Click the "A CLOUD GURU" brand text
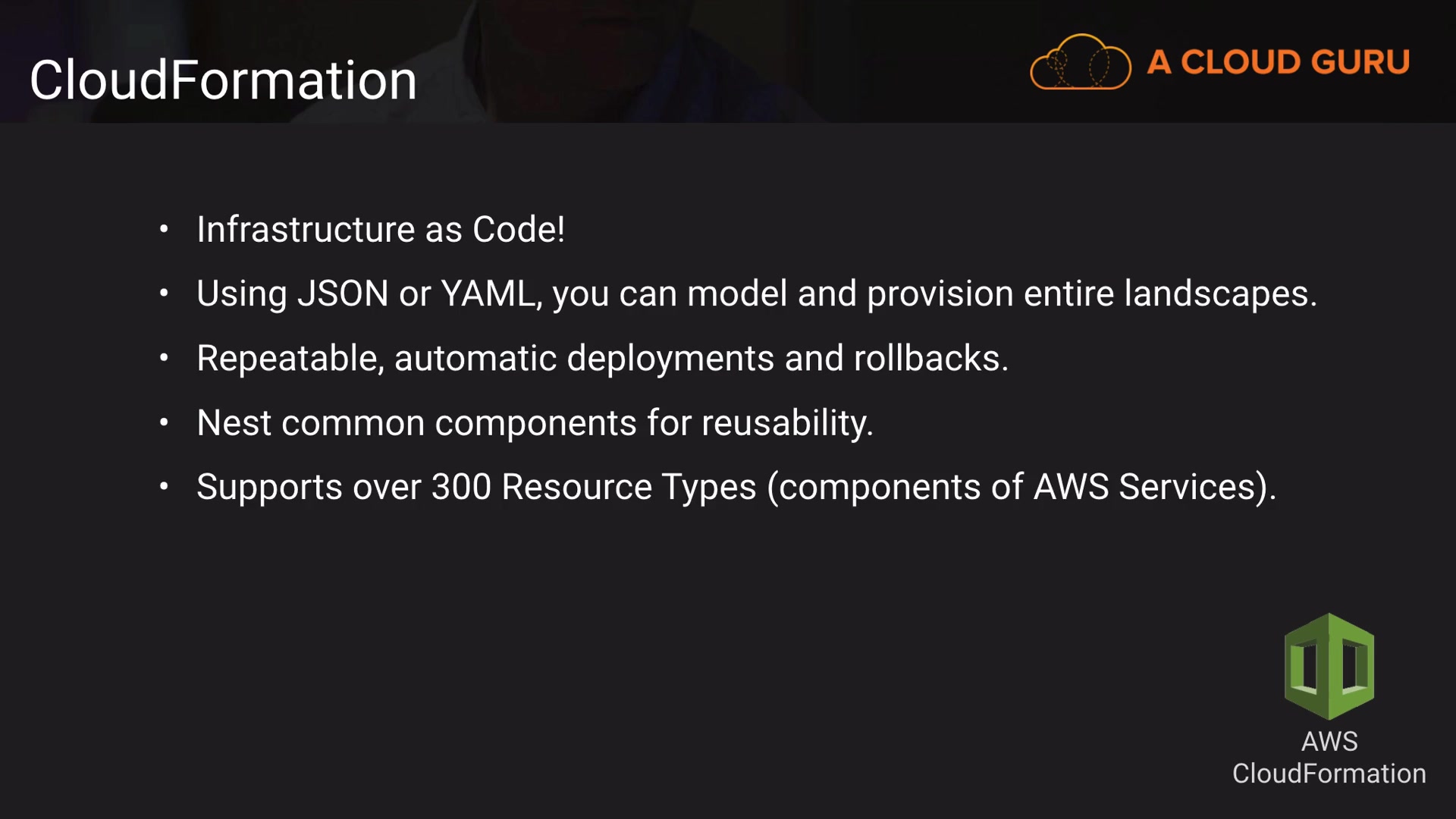The height and width of the screenshot is (819, 1456). click(1279, 62)
